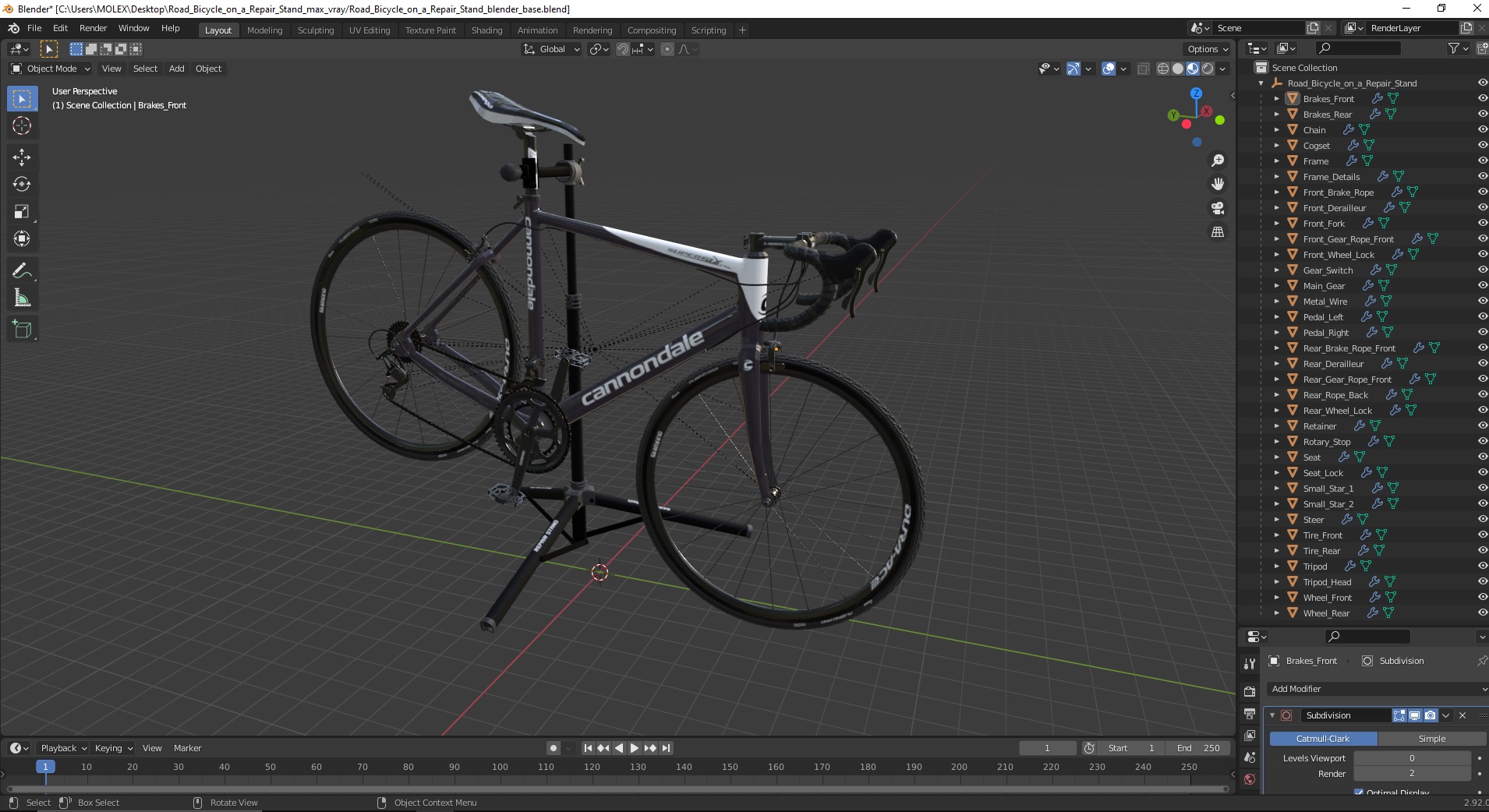This screenshot has height=812, width=1489.
Task: Hide the Chain object eye icon
Action: coord(1482,130)
